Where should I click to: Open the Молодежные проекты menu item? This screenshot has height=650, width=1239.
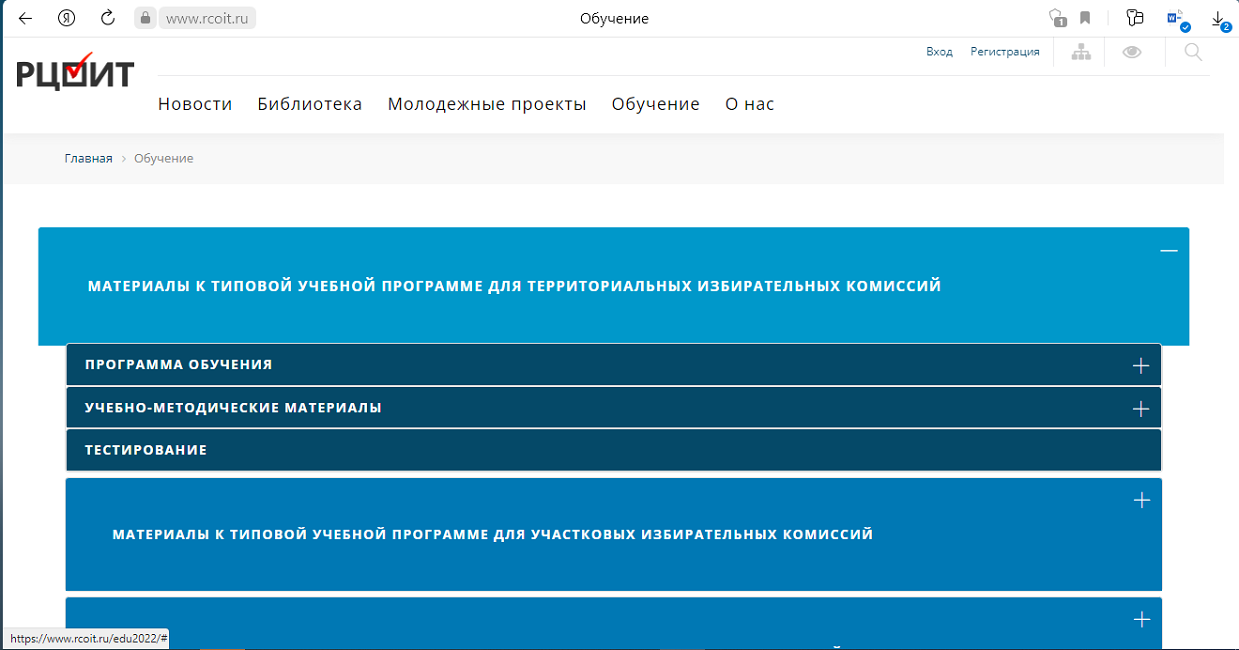pos(487,104)
